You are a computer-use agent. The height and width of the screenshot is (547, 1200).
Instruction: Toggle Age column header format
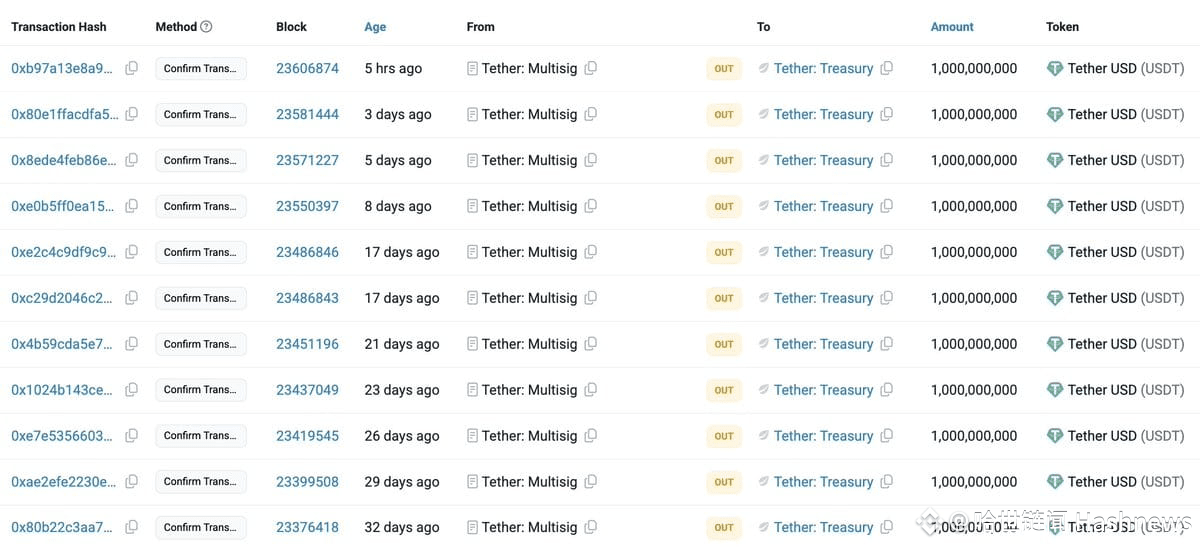tap(375, 27)
